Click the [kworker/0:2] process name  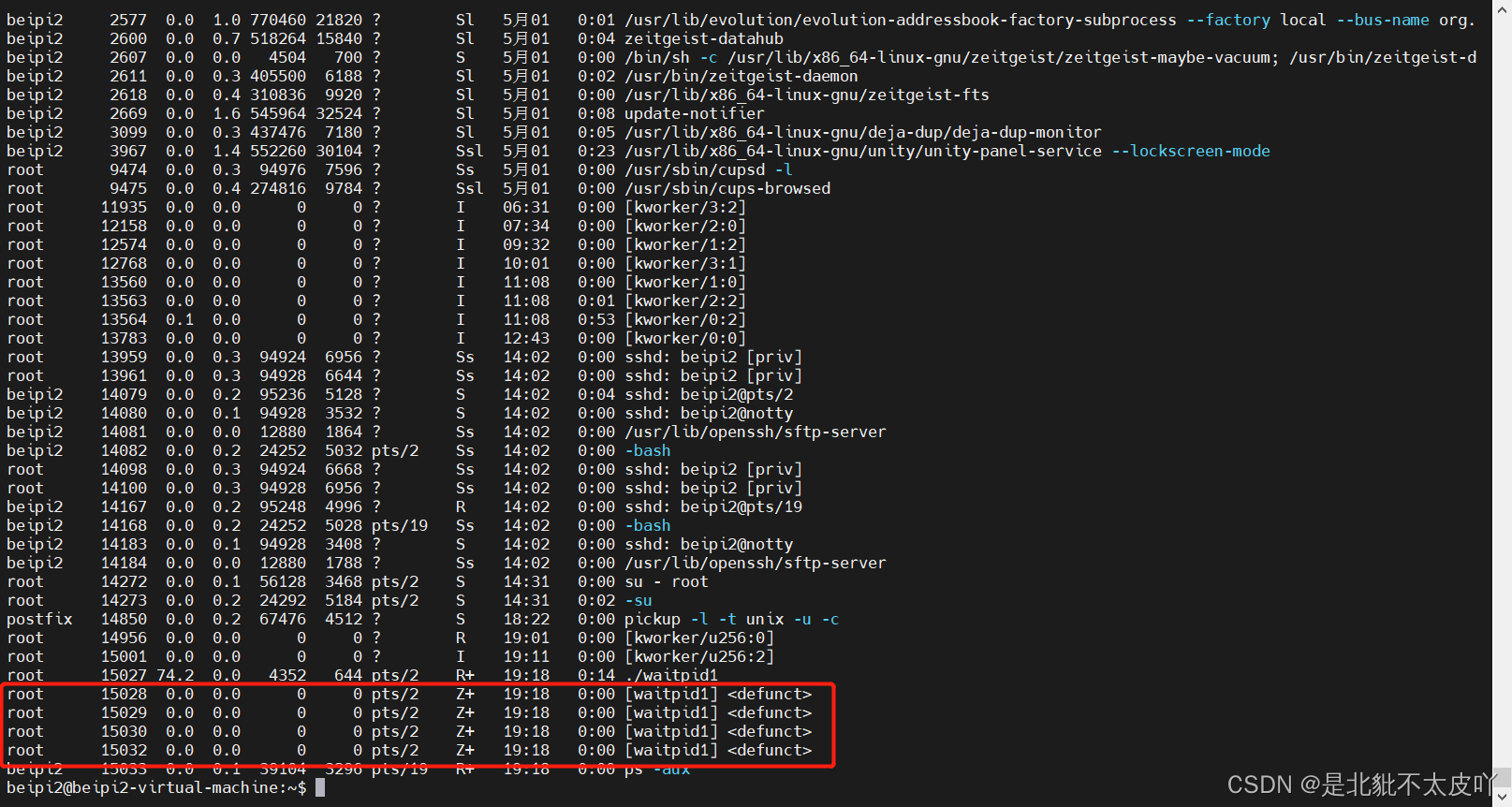[x=685, y=319]
